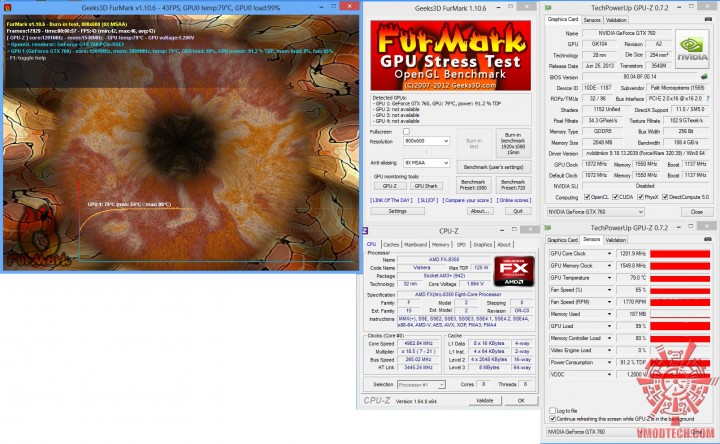The height and width of the screenshot is (444, 720).
Task: Open the GPU Memory Clock sensor dropdown
Action: click(609, 266)
